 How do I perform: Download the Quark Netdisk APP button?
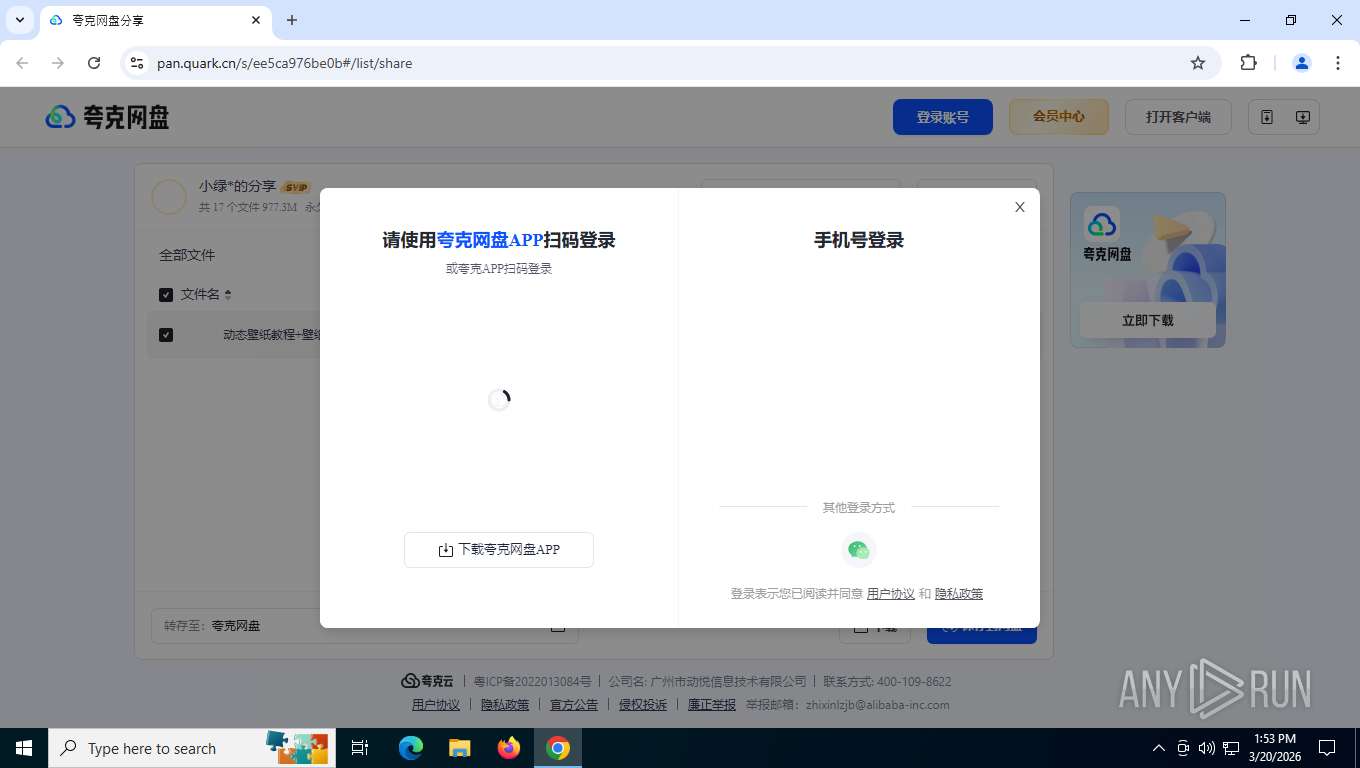tap(499, 550)
